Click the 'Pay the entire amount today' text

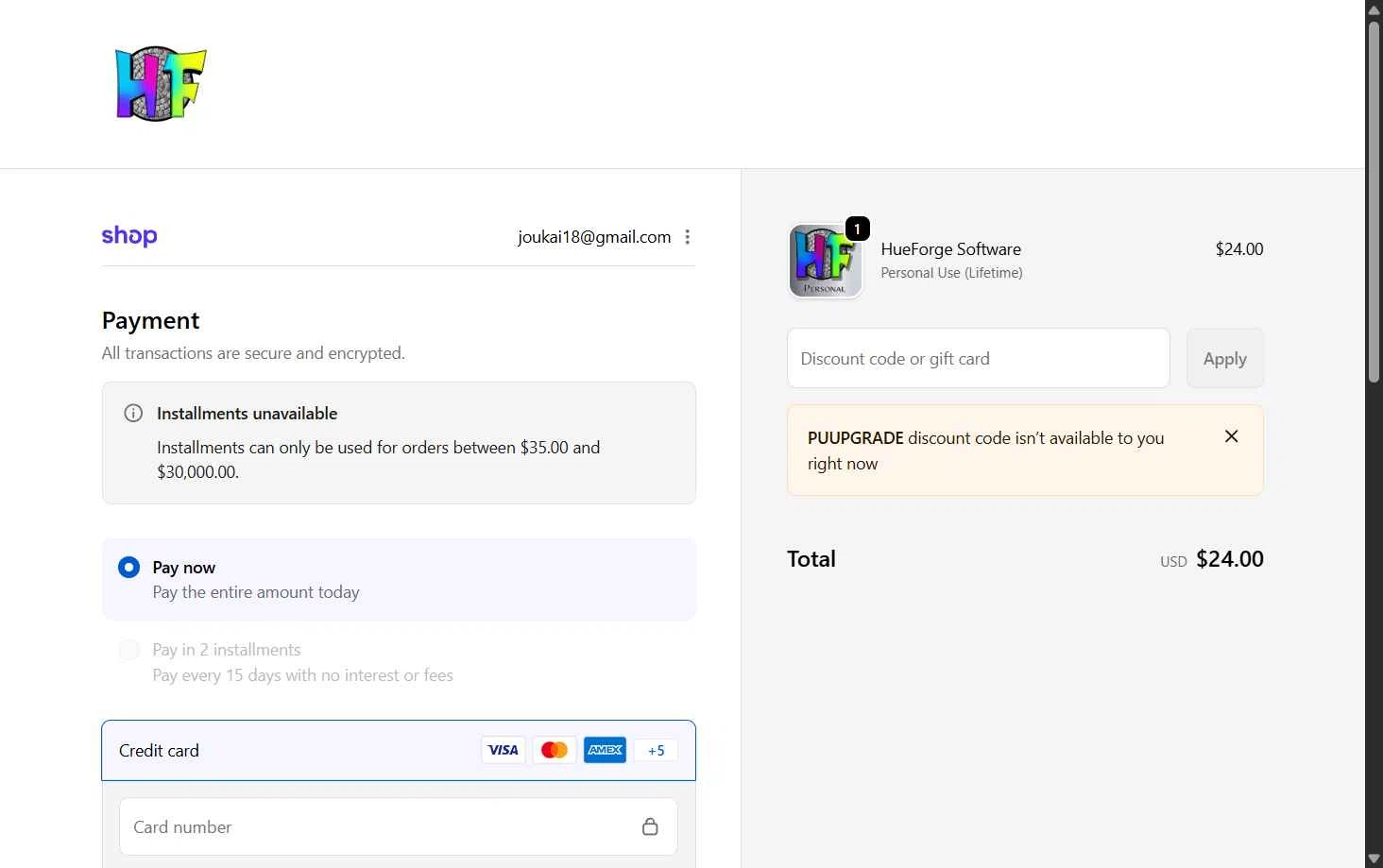(x=256, y=592)
